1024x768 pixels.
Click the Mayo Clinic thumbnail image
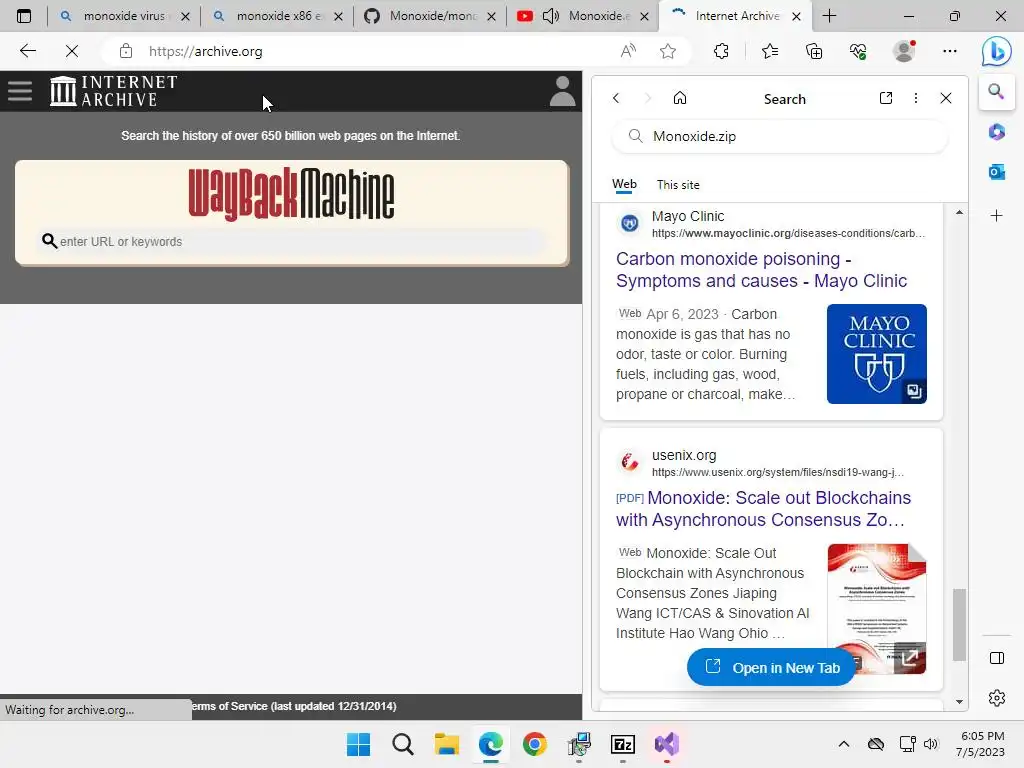[x=876, y=354]
